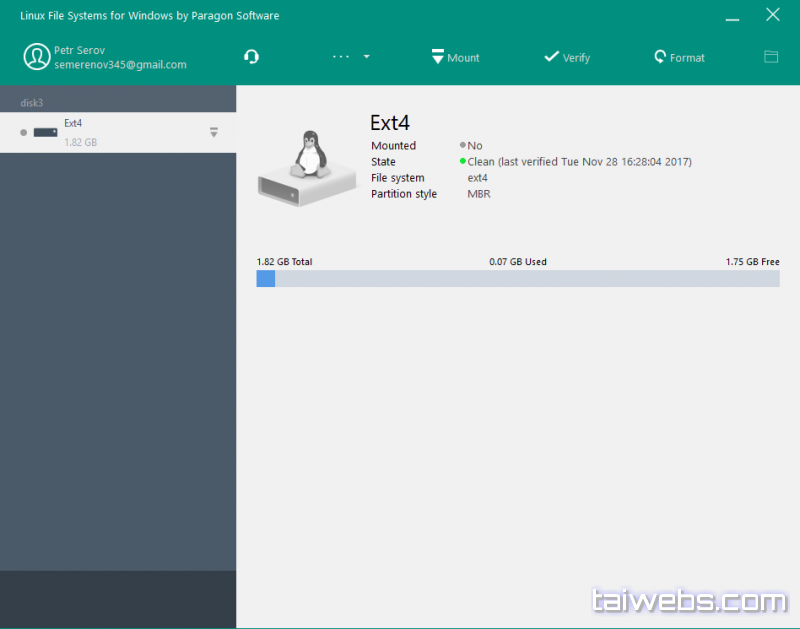Click the Mounted 'No' status indicator

(471, 146)
